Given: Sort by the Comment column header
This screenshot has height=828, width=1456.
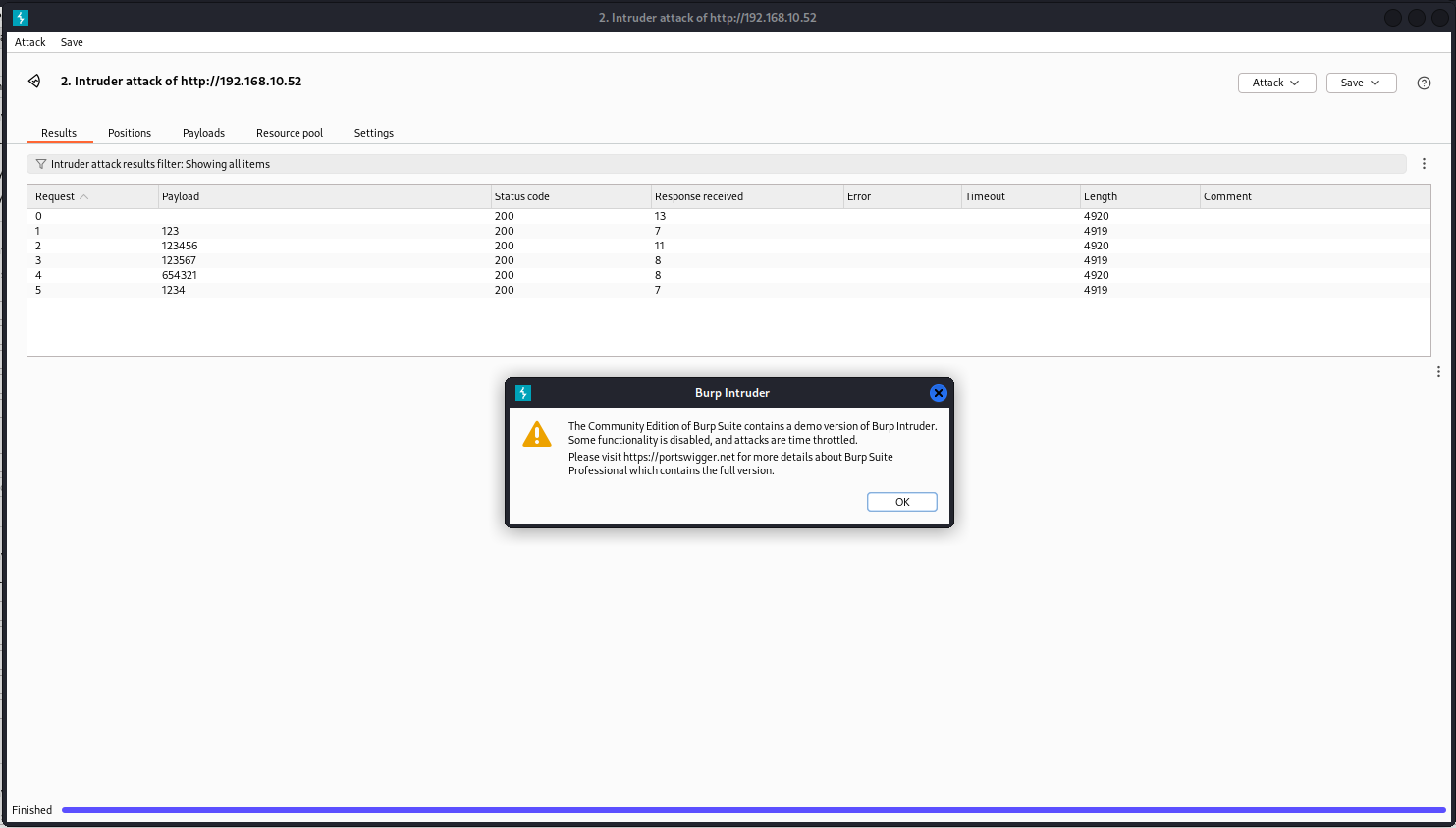Looking at the screenshot, I should (1315, 196).
